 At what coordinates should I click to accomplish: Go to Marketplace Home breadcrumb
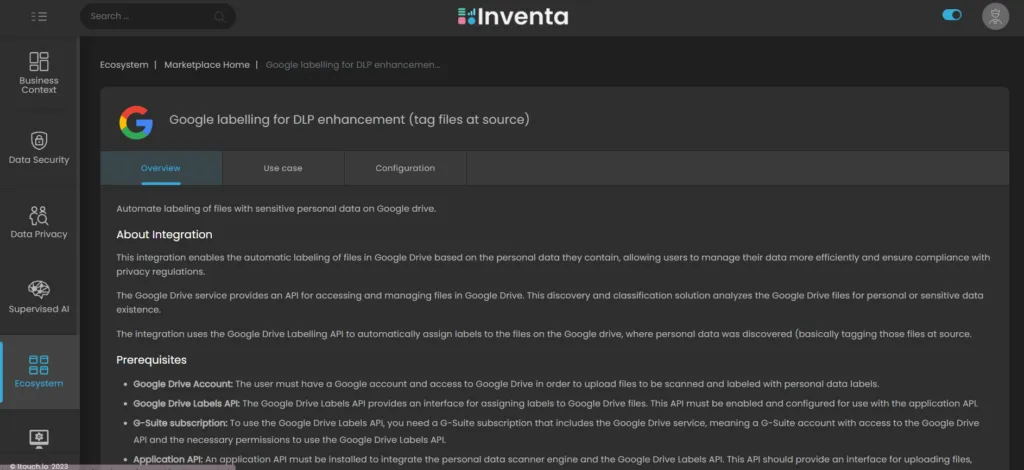206,65
